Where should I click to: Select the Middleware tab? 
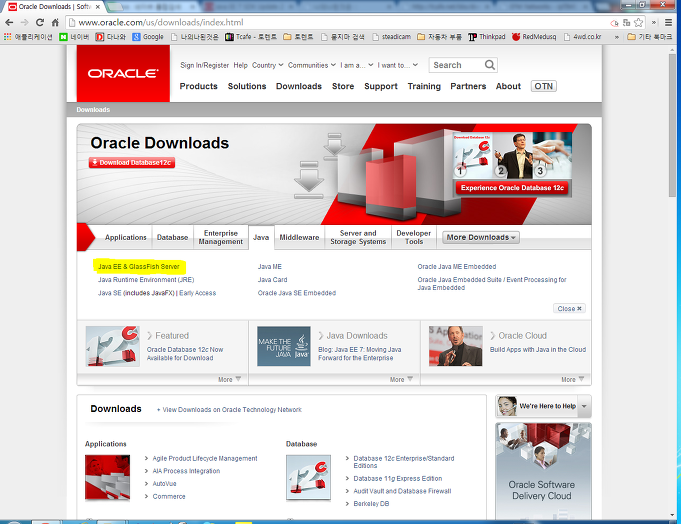coord(299,237)
